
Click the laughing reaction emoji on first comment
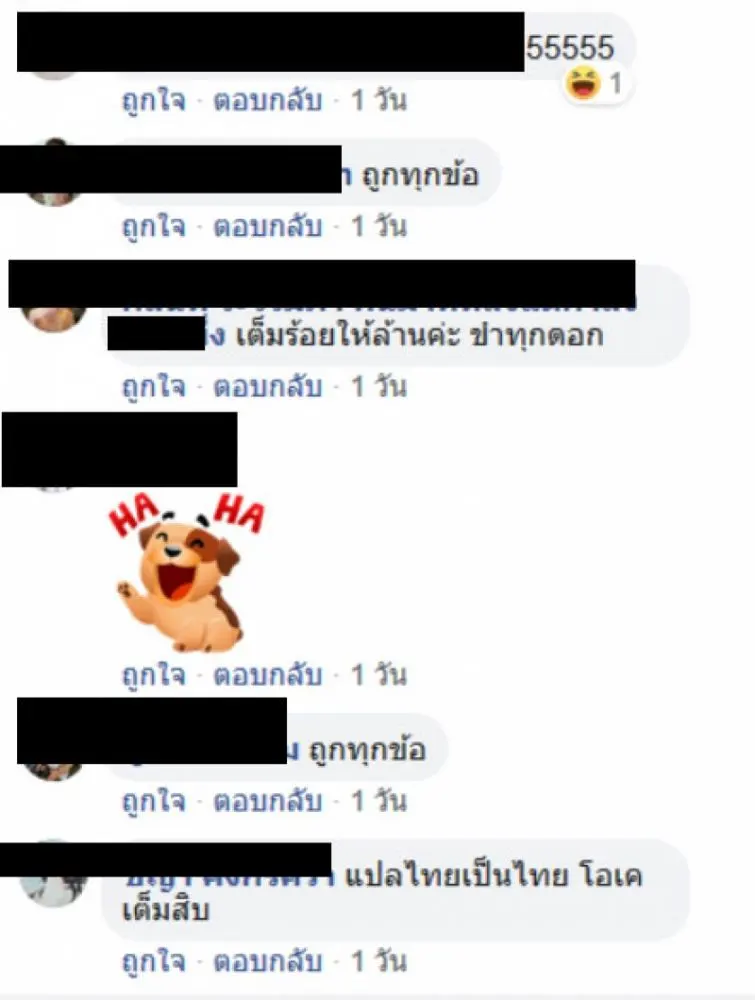[583, 84]
